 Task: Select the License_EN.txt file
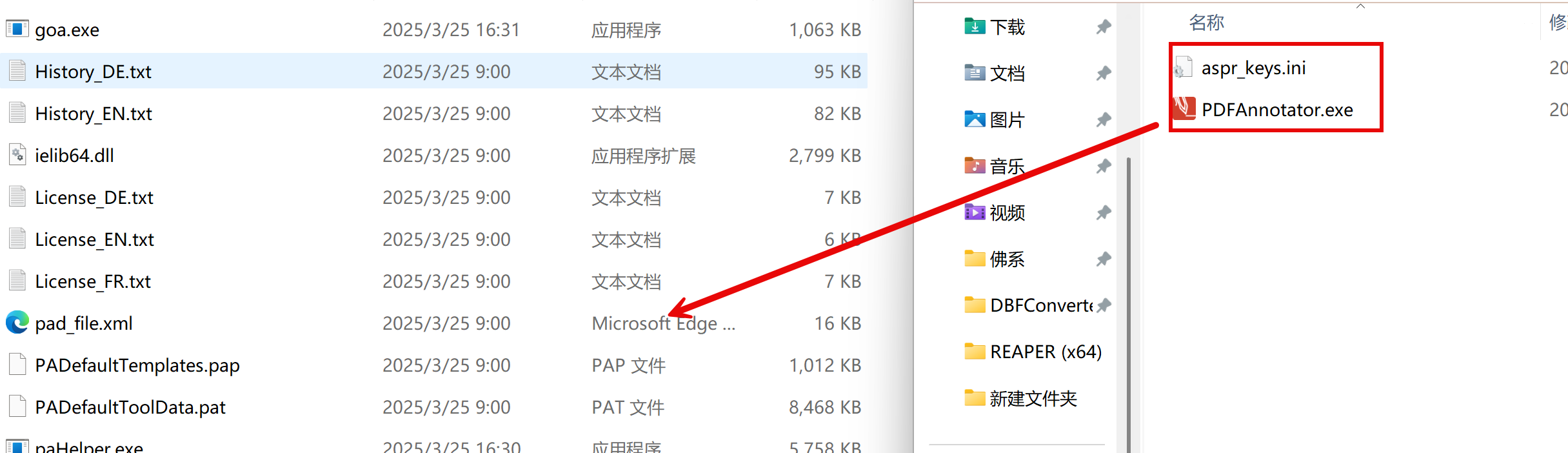tap(94, 239)
